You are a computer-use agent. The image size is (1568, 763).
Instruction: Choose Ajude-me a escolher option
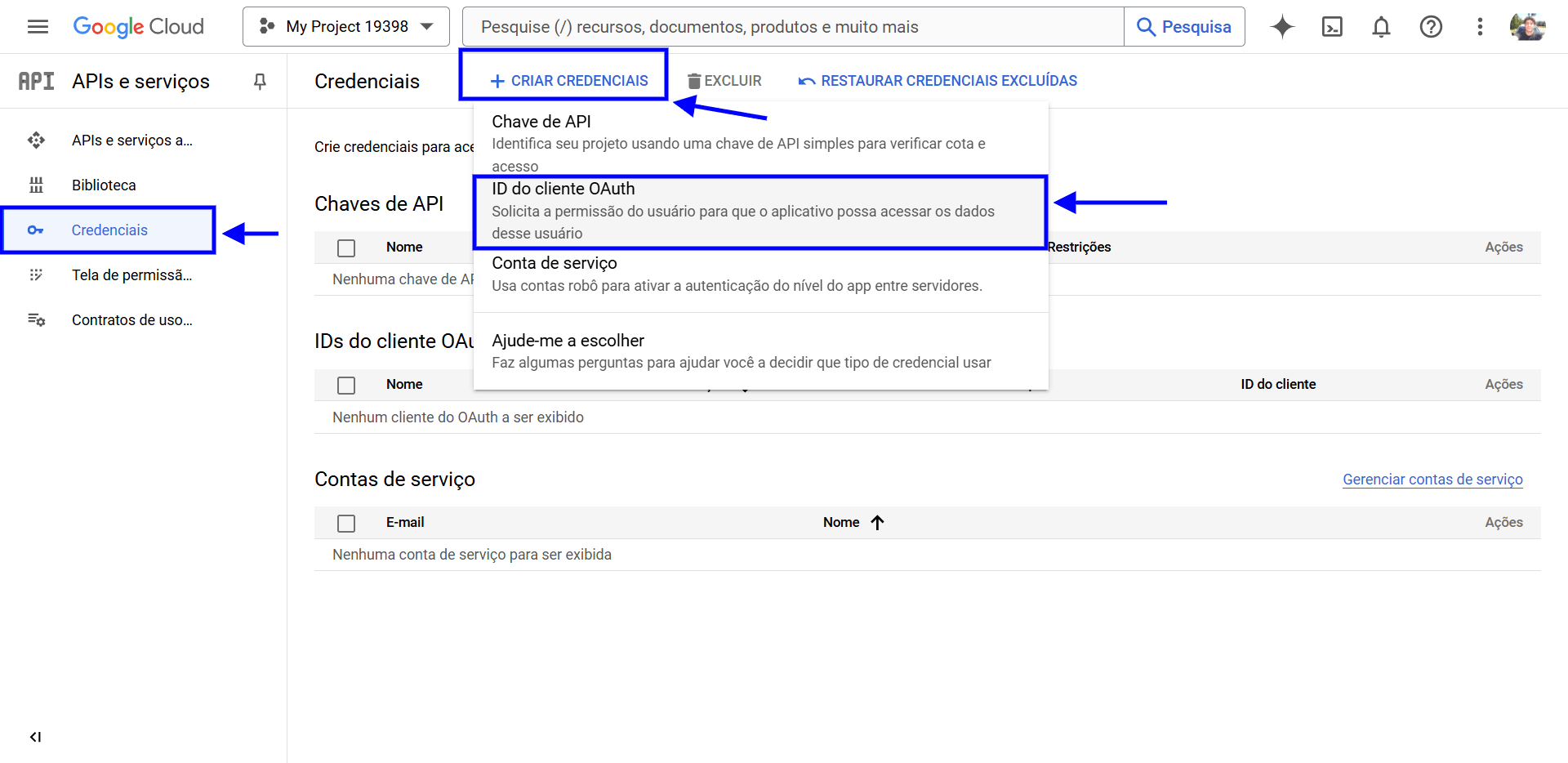760,351
